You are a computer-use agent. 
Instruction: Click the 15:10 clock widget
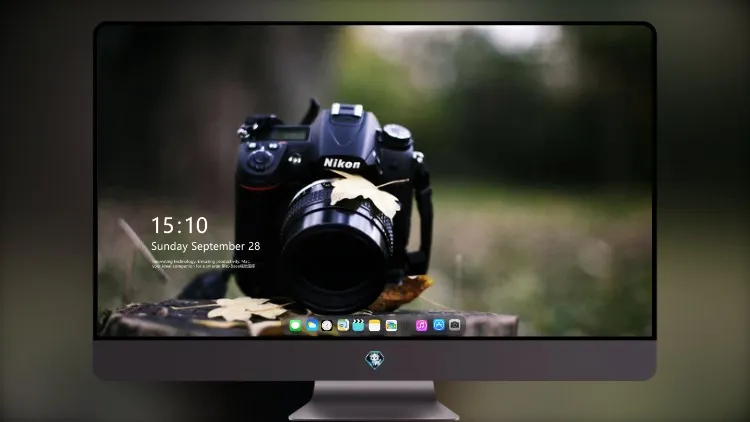coord(179,225)
